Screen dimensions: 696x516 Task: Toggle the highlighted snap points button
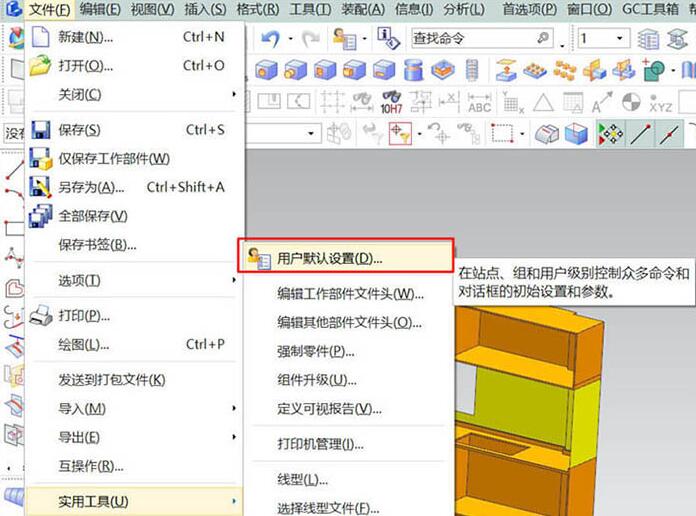pyautogui.click(x=609, y=133)
